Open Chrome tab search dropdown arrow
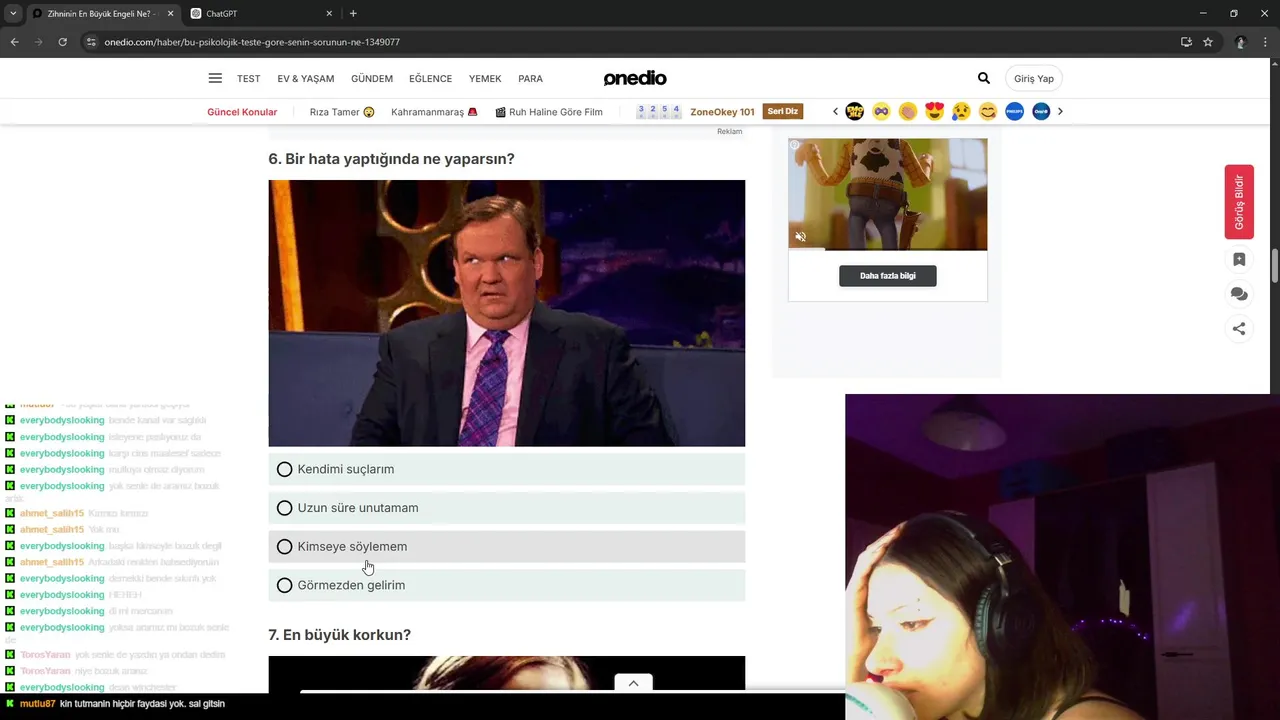Screen dimensions: 1280x720 pos(13,13)
